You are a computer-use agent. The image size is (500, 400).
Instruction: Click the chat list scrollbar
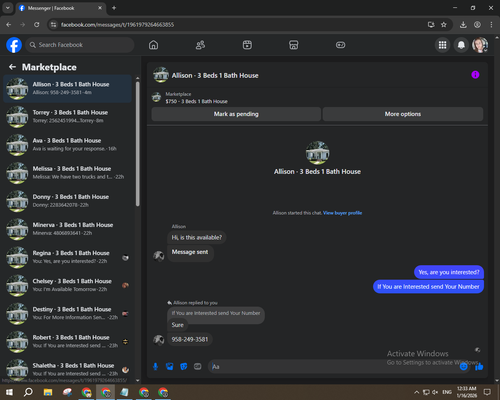click(138, 143)
